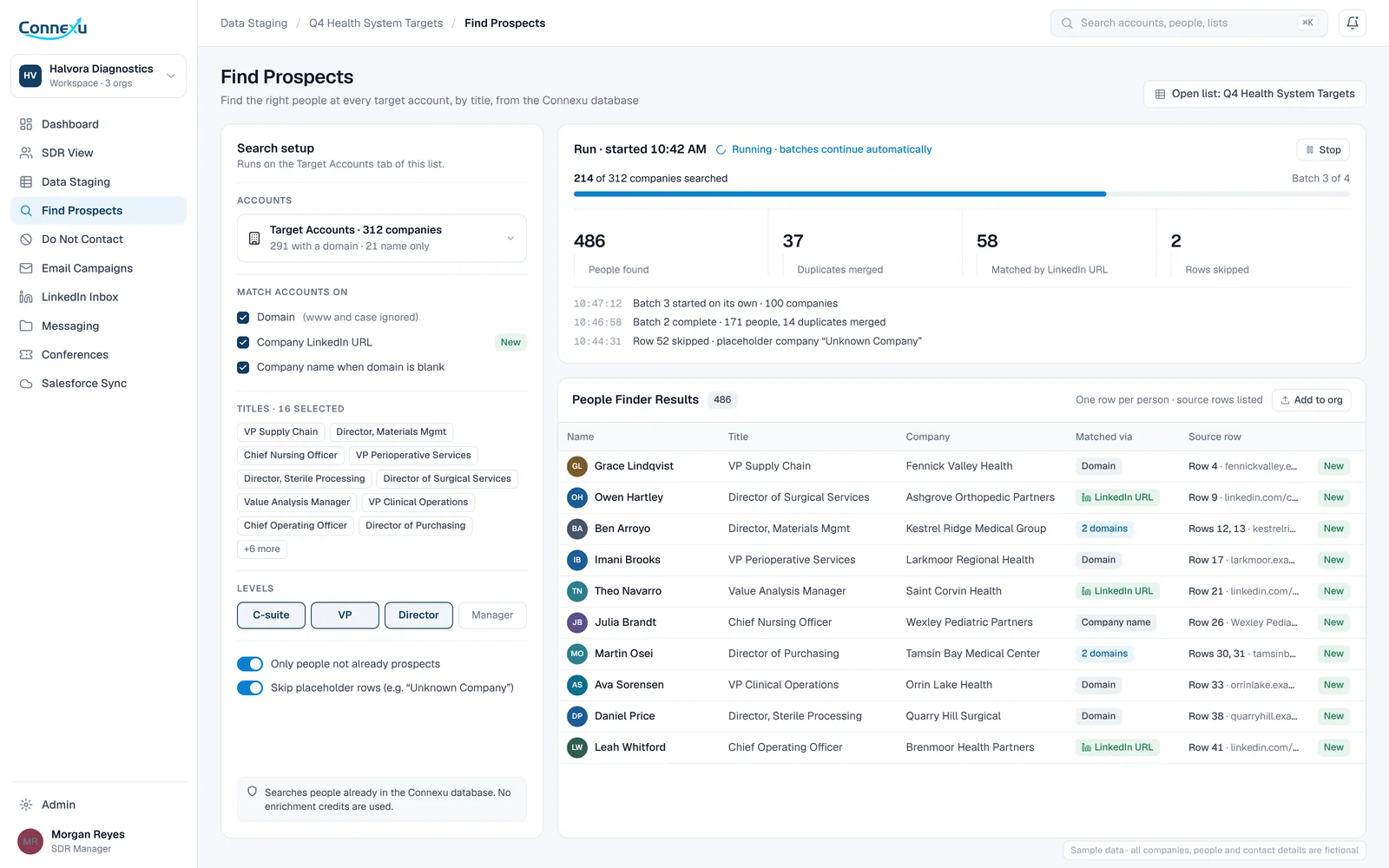Deselect the C-suite level
Image resolution: width=1389 pixels, height=868 pixels.
(271, 615)
